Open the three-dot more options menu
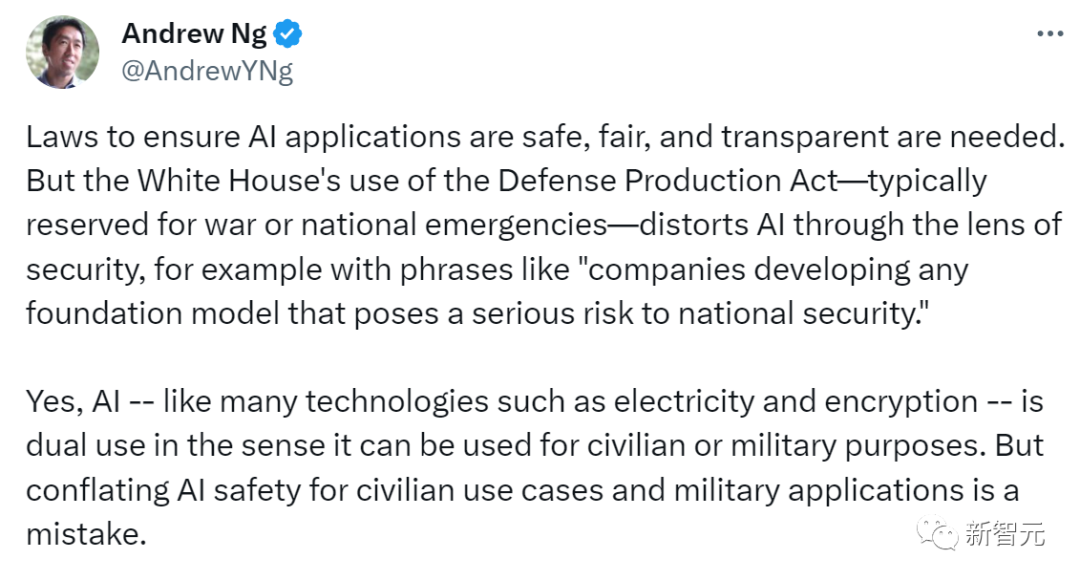The height and width of the screenshot is (581, 1080). (x=1050, y=34)
